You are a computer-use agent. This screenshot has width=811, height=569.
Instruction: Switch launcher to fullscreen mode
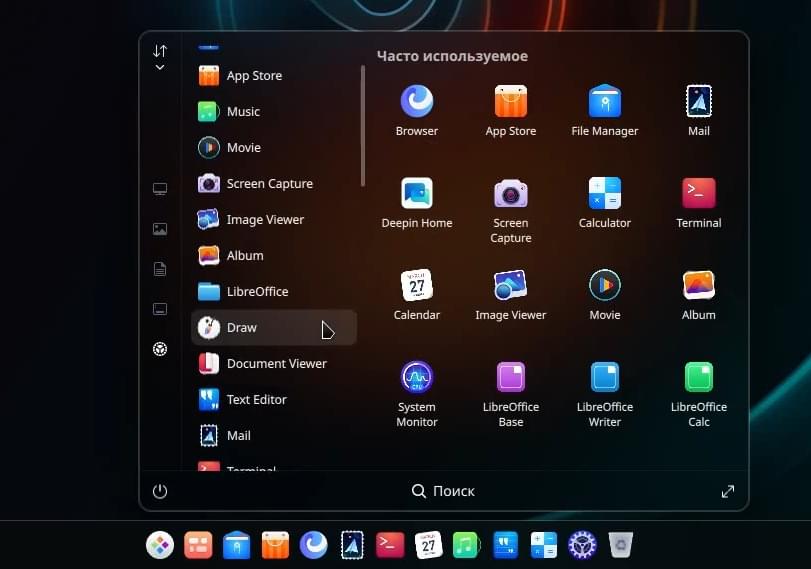tap(728, 491)
